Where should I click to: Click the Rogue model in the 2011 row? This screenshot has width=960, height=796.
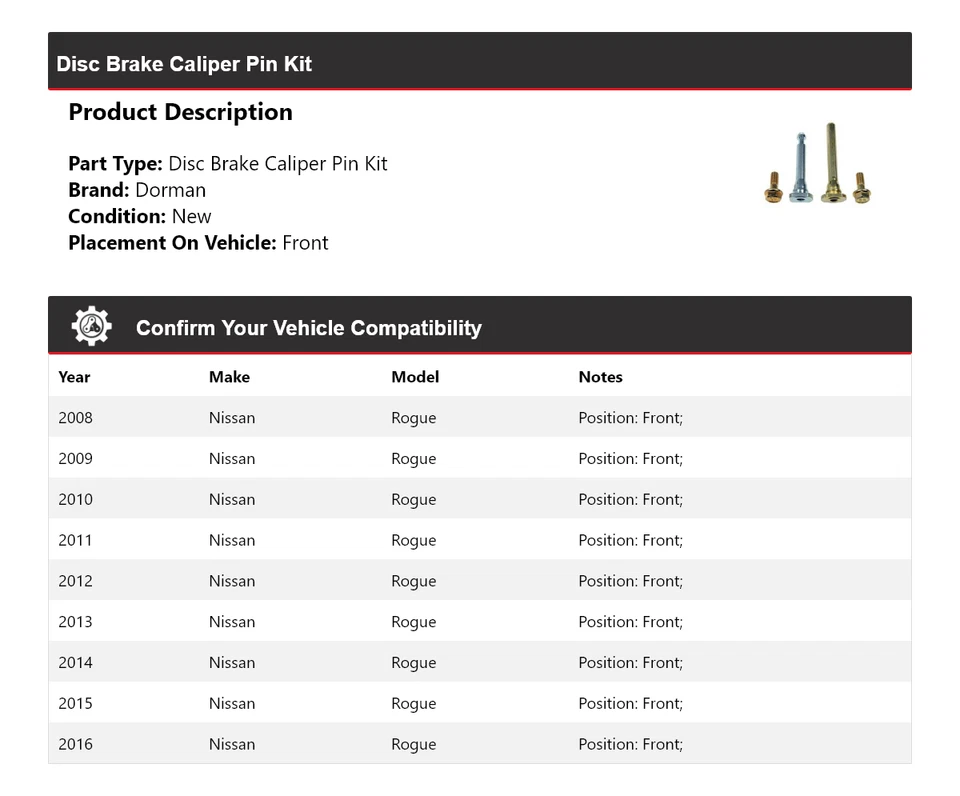click(x=414, y=541)
